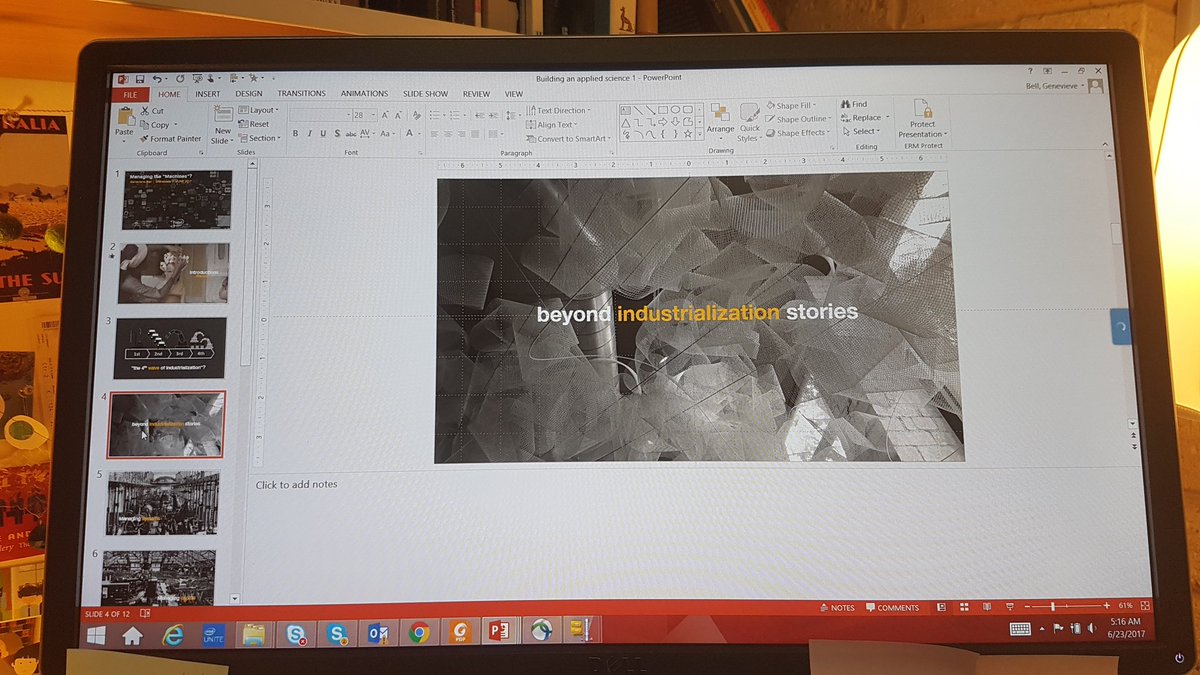Screen dimensions: 1200x675
Task: Select the Format Painter tool
Action: (170, 139)
